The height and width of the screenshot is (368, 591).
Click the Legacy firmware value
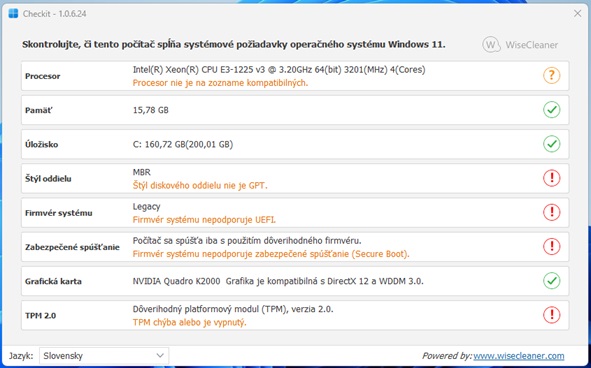coord(146,207)
